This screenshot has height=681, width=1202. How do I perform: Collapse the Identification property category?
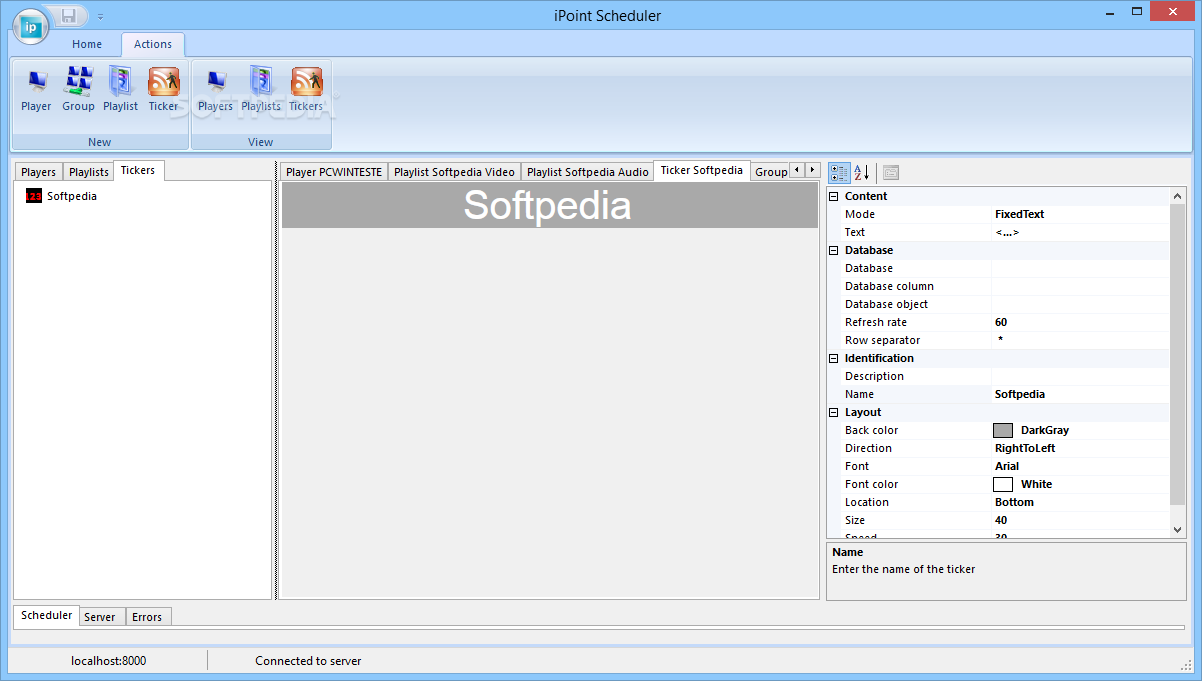click(x=834, y=358)
